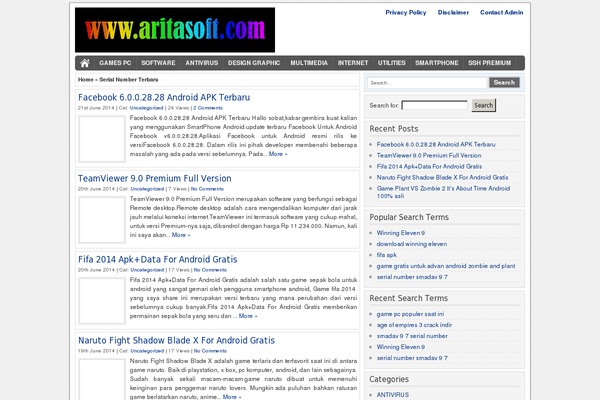Click the Facebook post thumbnail
Viewport: 600px width, 400px height.
(x=102, y=139)
